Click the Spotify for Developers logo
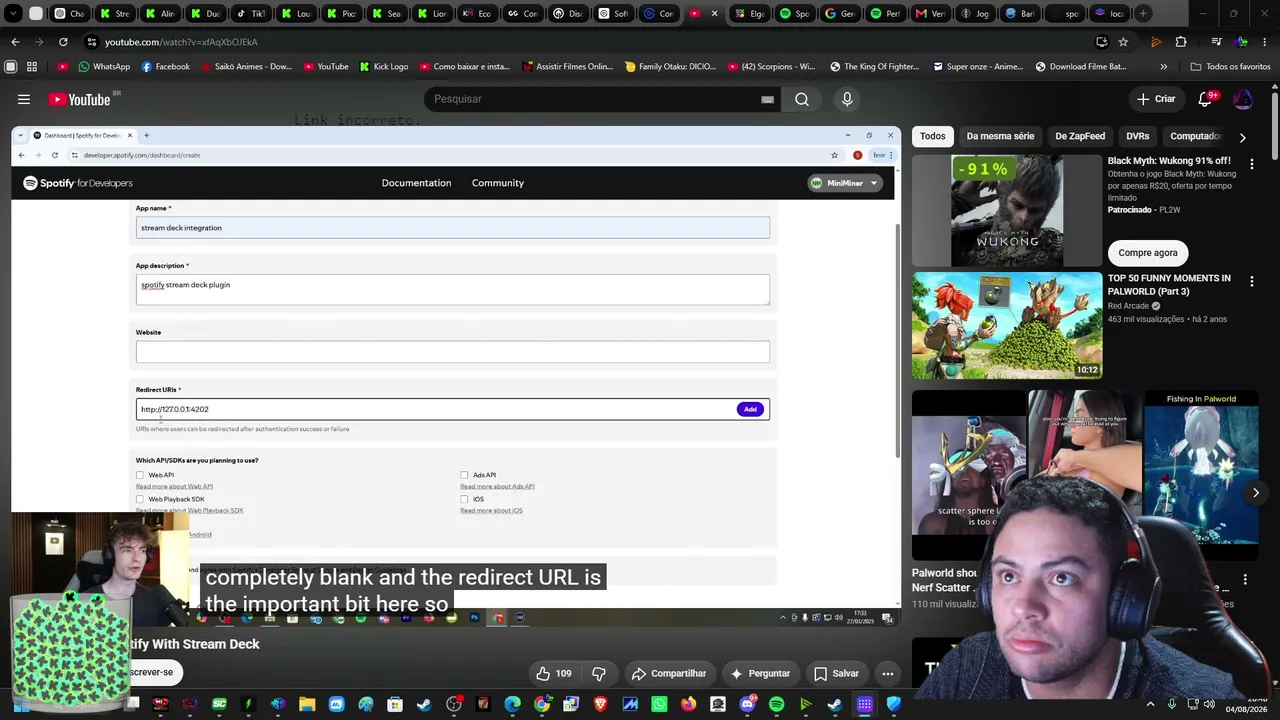The width and height of the screenshot is (1280, 720). 78,183
